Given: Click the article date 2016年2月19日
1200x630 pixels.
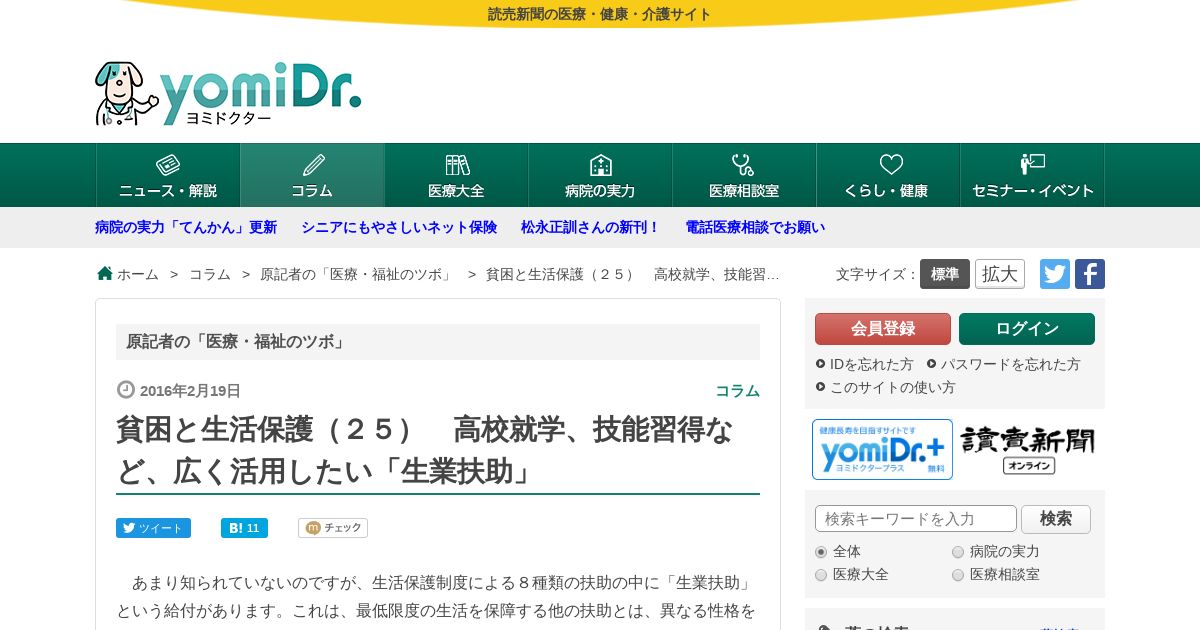Looking at the screenshot, I should pos(190,391).
